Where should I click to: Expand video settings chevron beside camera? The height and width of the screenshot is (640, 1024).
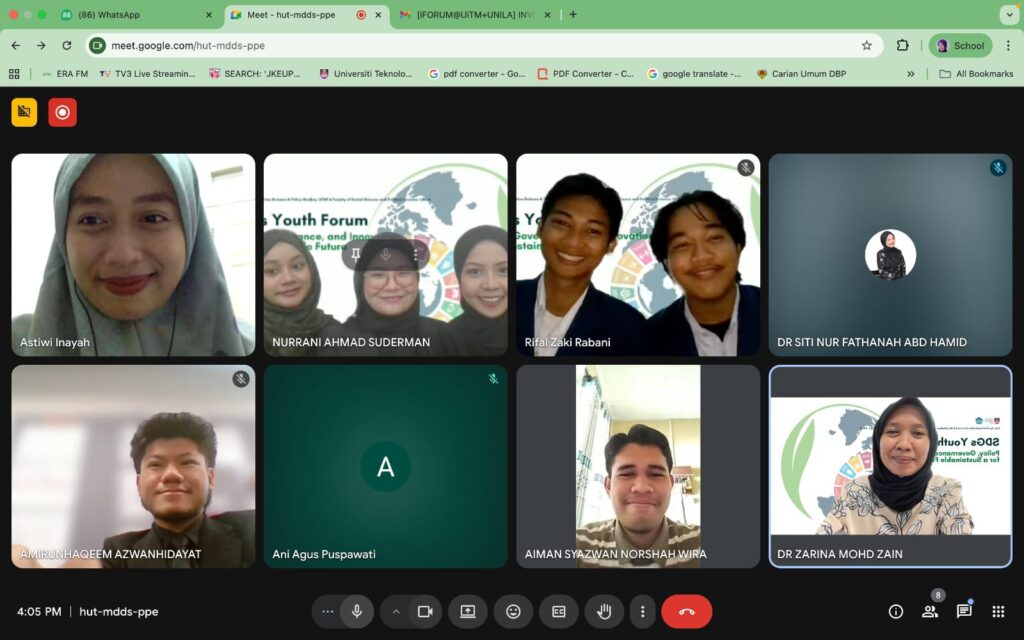pyautogui.click(x=396, y=611)
